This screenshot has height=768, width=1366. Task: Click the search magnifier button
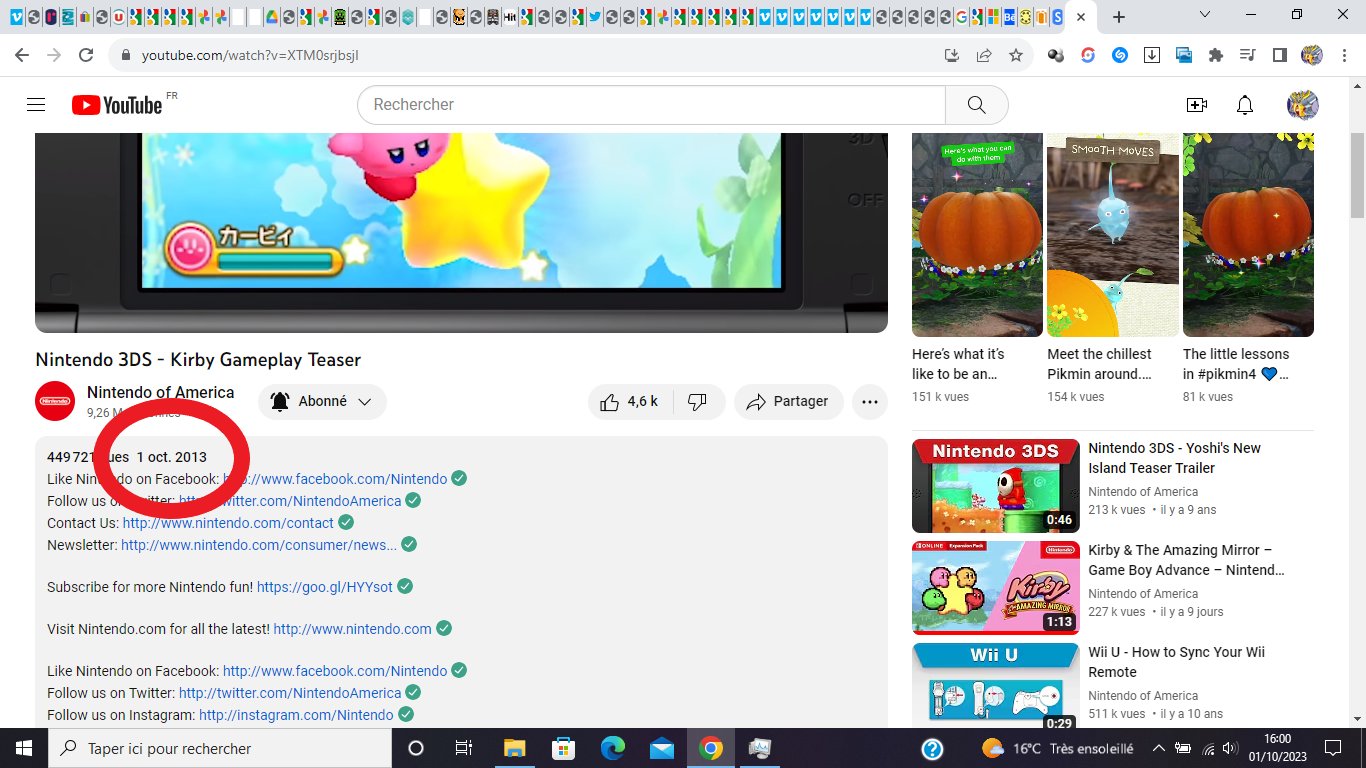point(977,105)
